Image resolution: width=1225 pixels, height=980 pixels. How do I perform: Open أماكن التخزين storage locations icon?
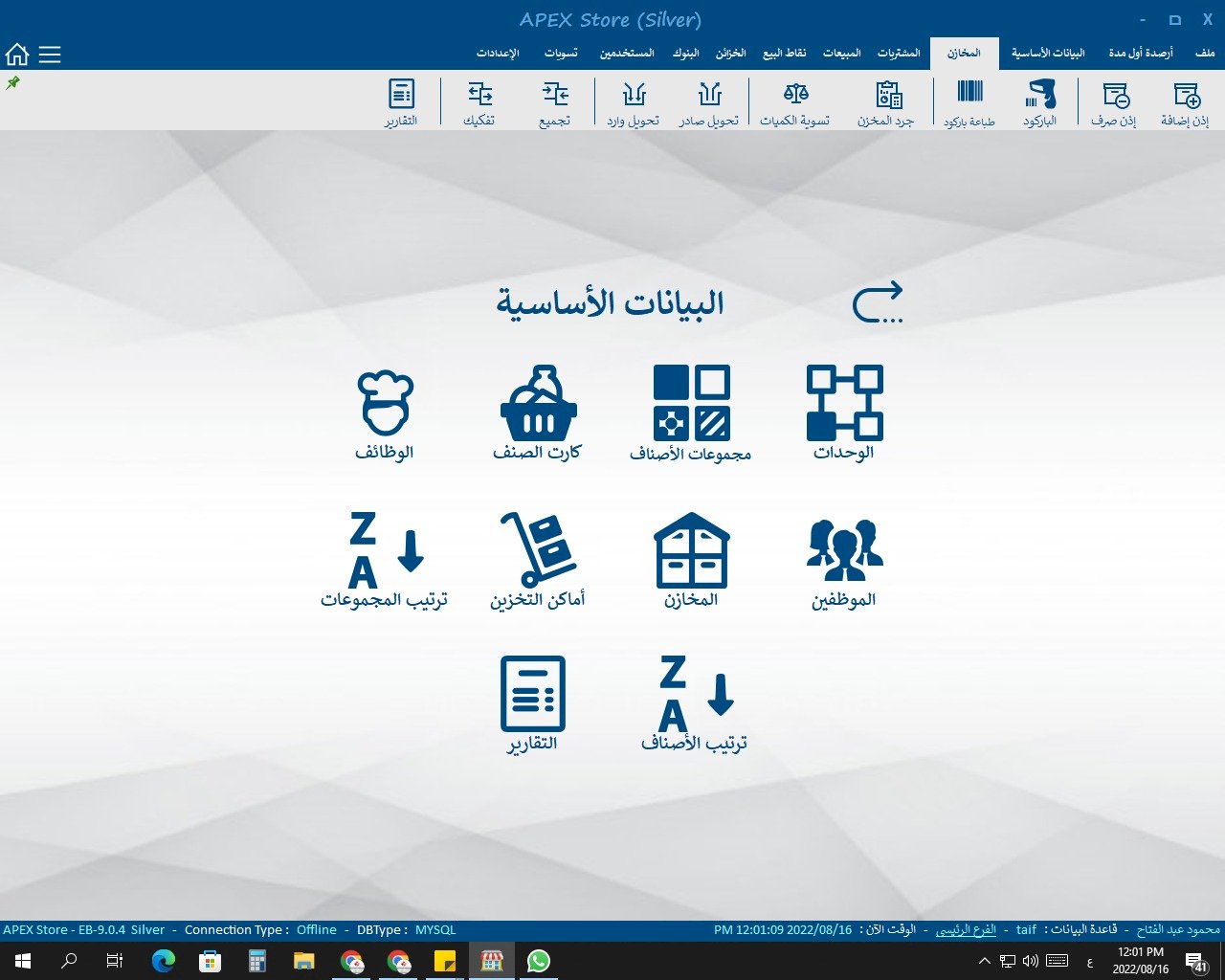(538, 551)
